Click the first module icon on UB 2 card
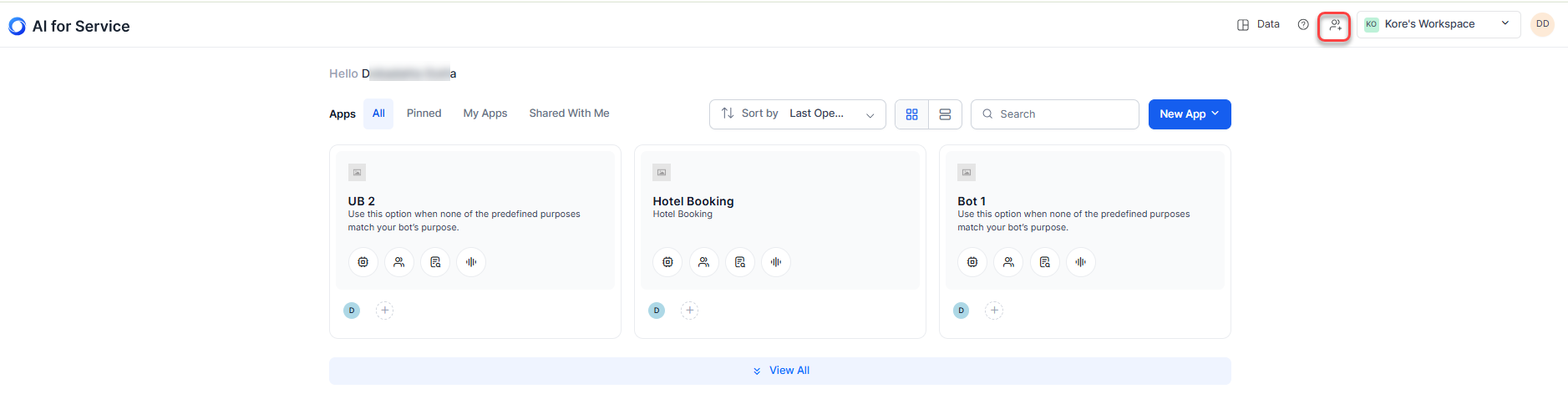Image resolution: width=1568 pixels, height=394 pixels. click(x=363, y=262)
